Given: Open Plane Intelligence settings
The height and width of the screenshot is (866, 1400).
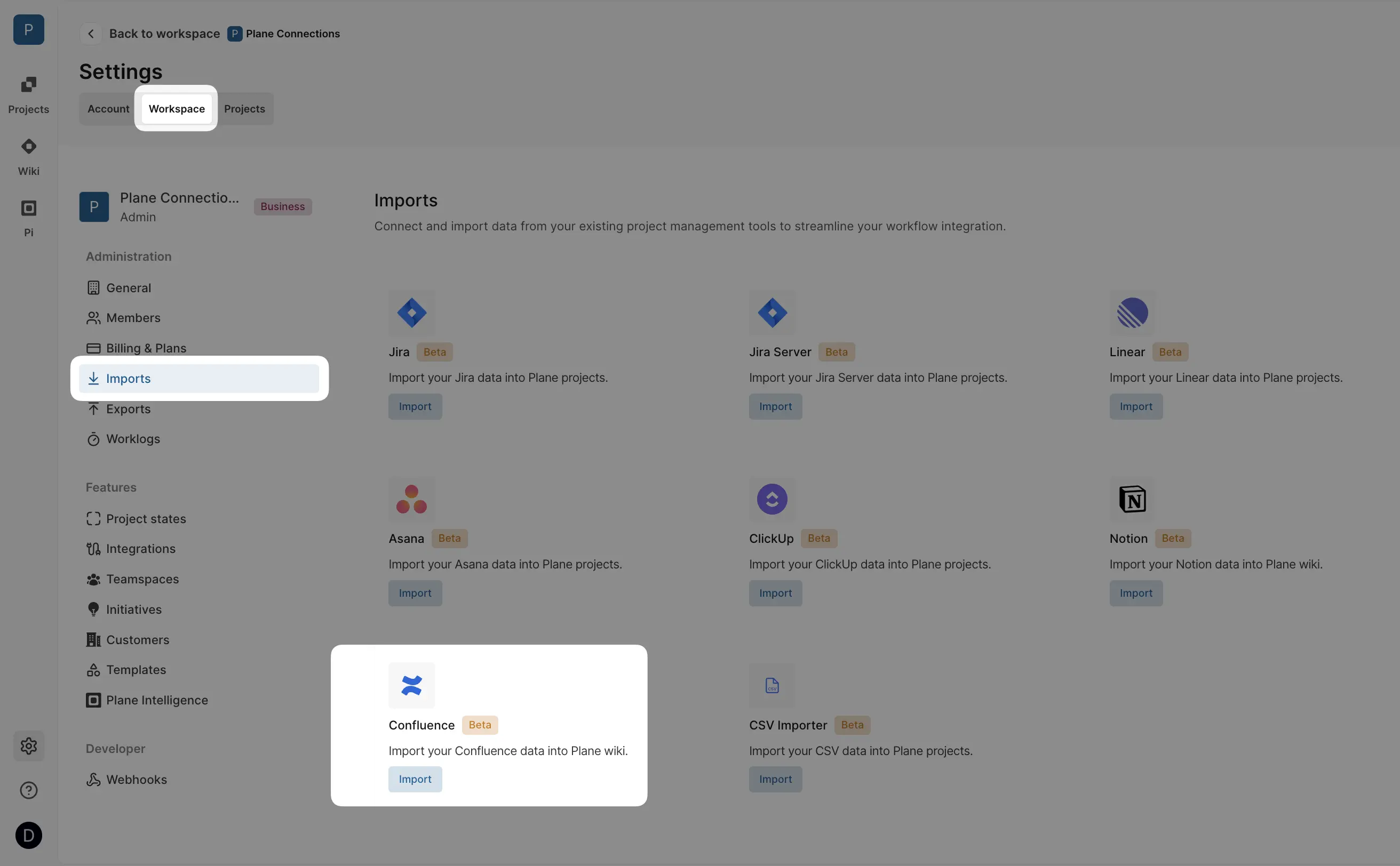Looking at the screenshot, I should pyautogui.click(x=199, y=700).
